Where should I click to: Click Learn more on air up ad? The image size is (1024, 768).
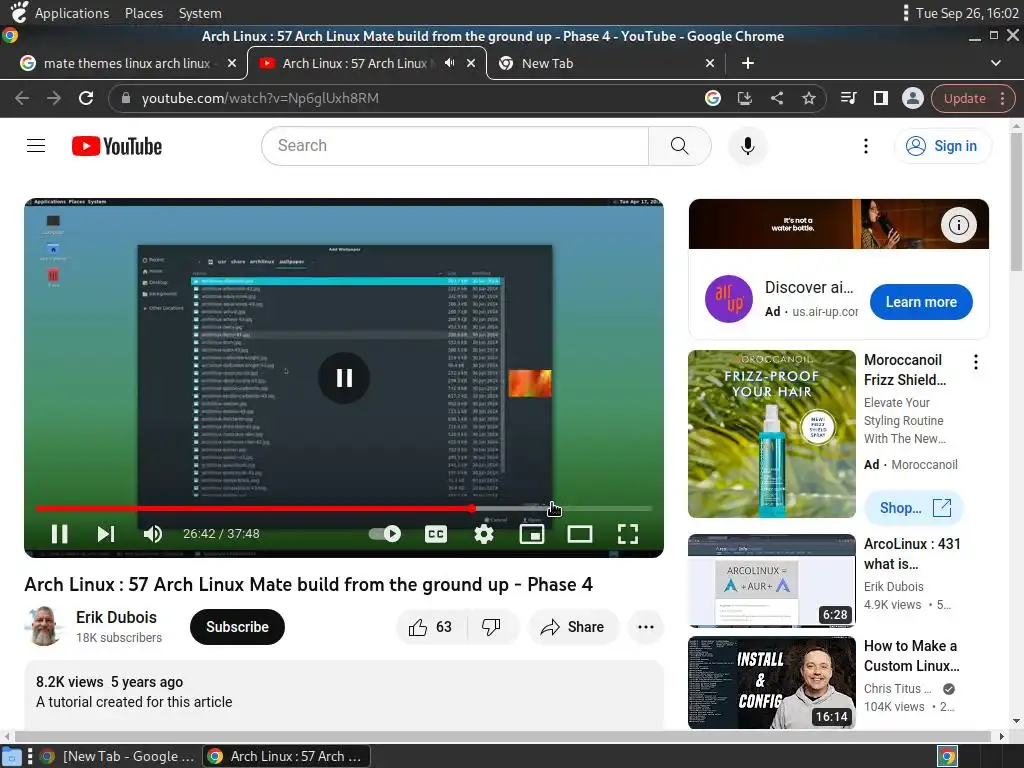tap(921, 302)
